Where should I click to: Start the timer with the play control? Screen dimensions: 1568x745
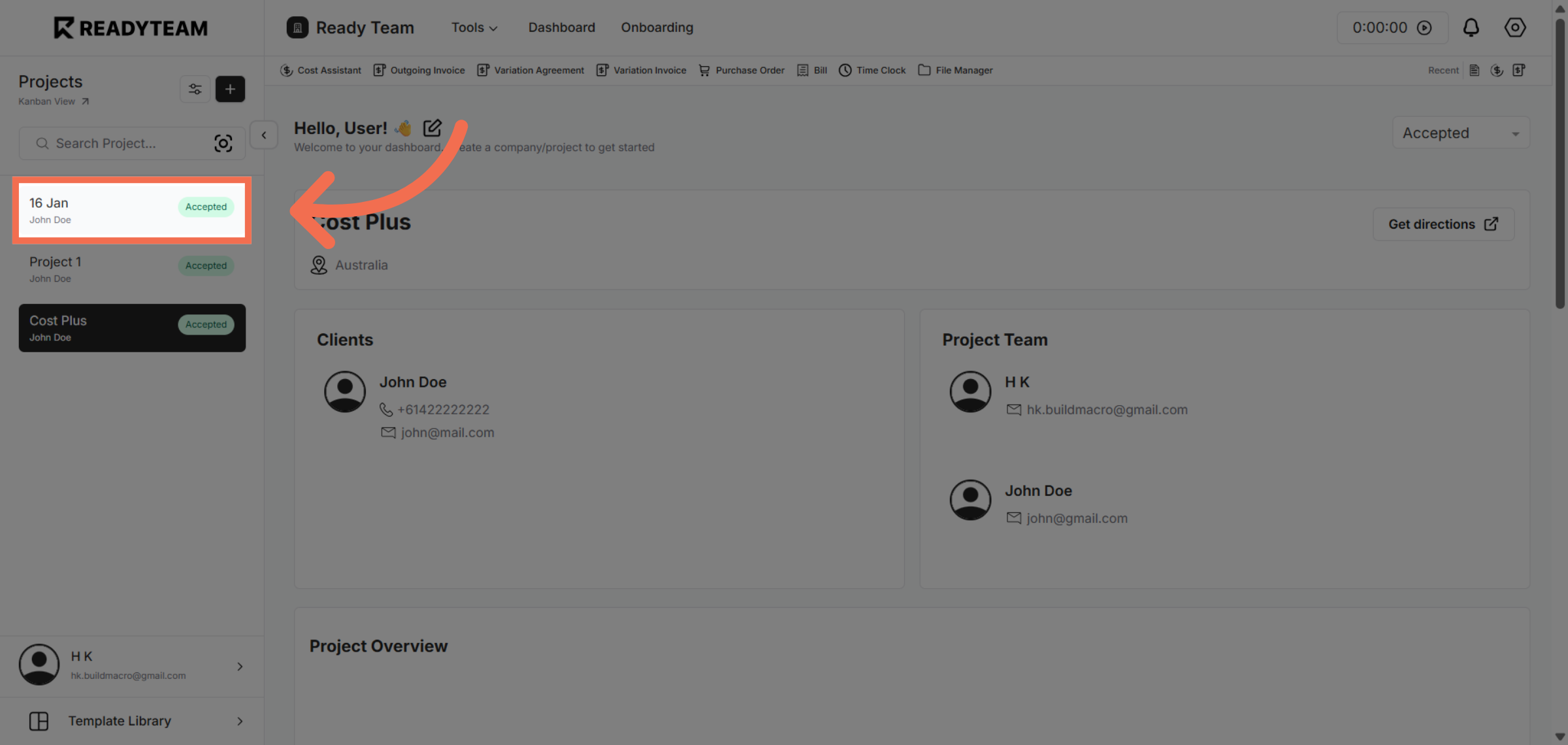[x=1425, y=27]
